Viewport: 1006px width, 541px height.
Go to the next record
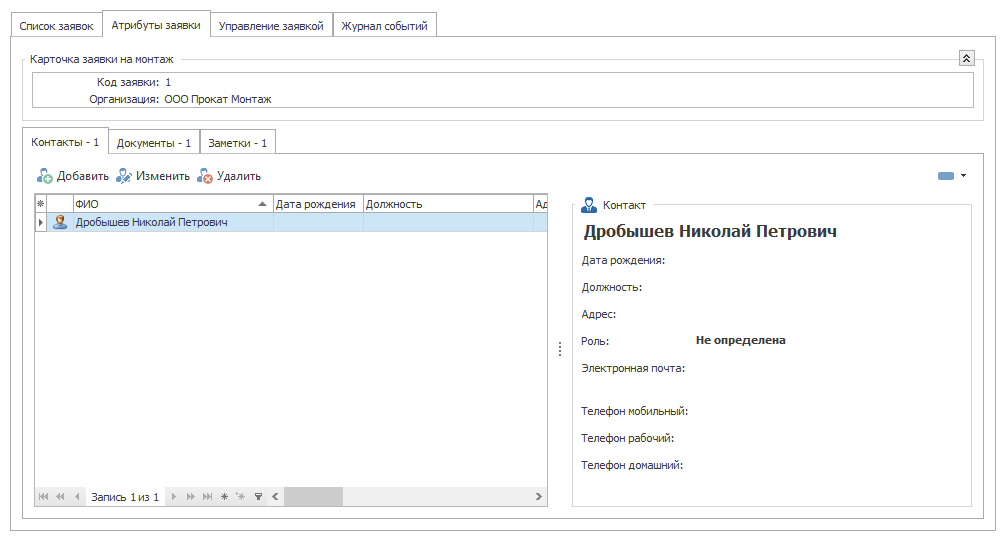point(173,496)
